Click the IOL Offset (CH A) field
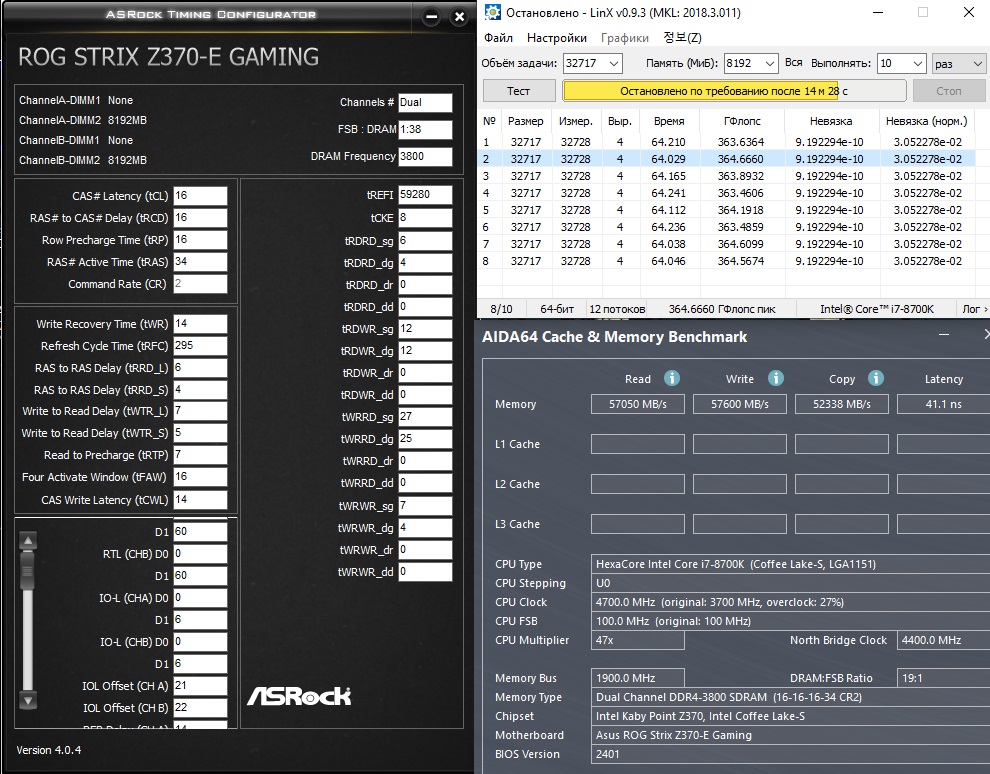This screenshot has height=774, width=990. (x=200, y=686)
